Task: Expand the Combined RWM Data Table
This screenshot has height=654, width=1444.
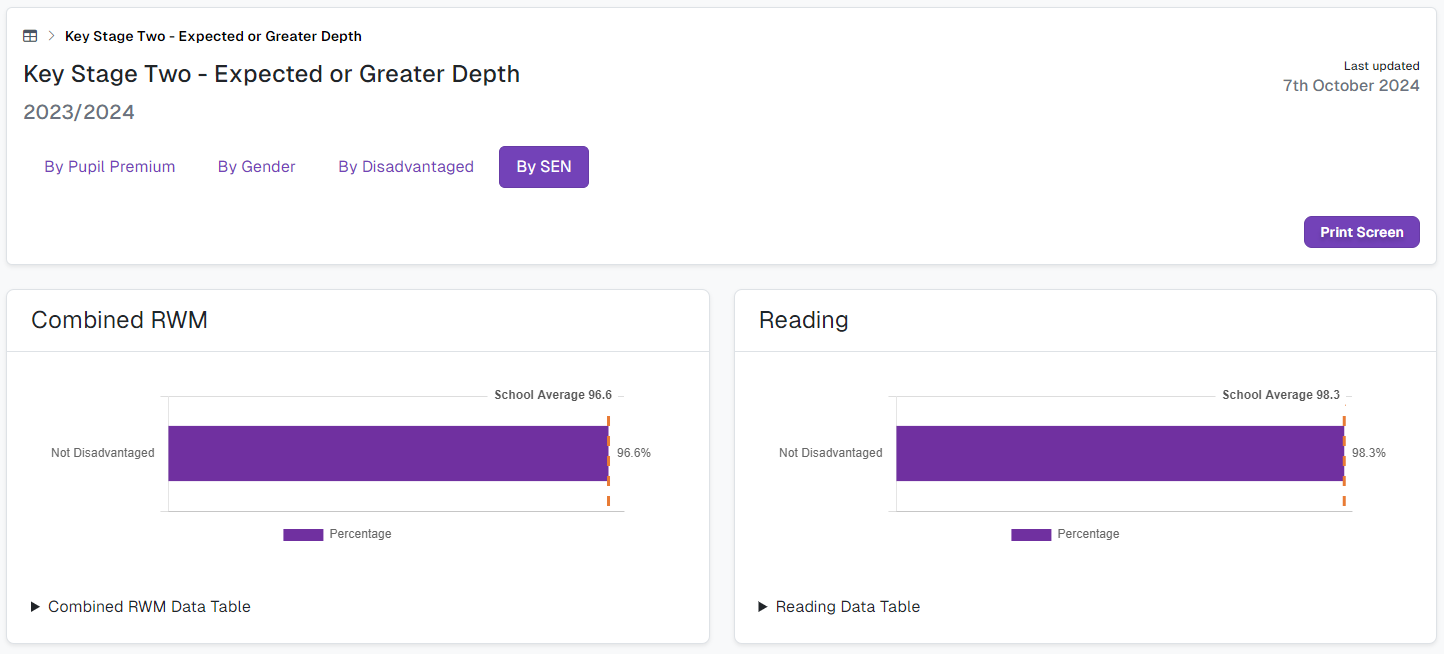Action: [x=148, y=606]
